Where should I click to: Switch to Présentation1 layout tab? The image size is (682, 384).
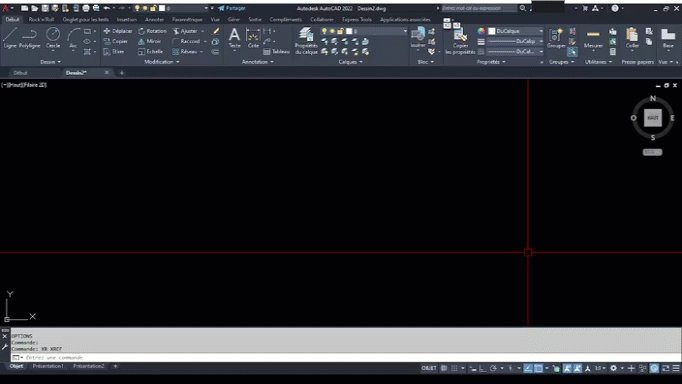pos(48,366)
